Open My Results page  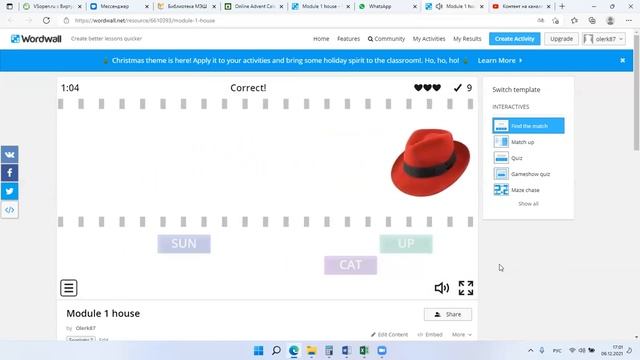coord(467,39)
